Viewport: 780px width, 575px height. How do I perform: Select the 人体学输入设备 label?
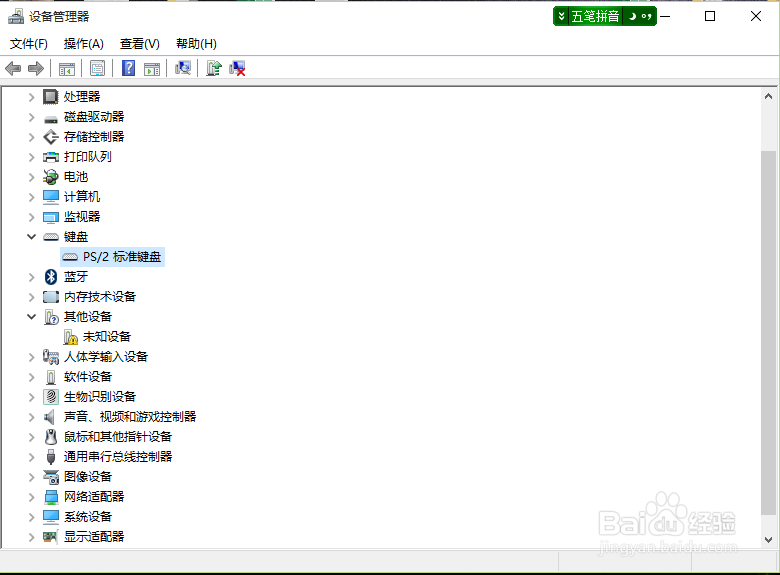click(x=106, y=357)
